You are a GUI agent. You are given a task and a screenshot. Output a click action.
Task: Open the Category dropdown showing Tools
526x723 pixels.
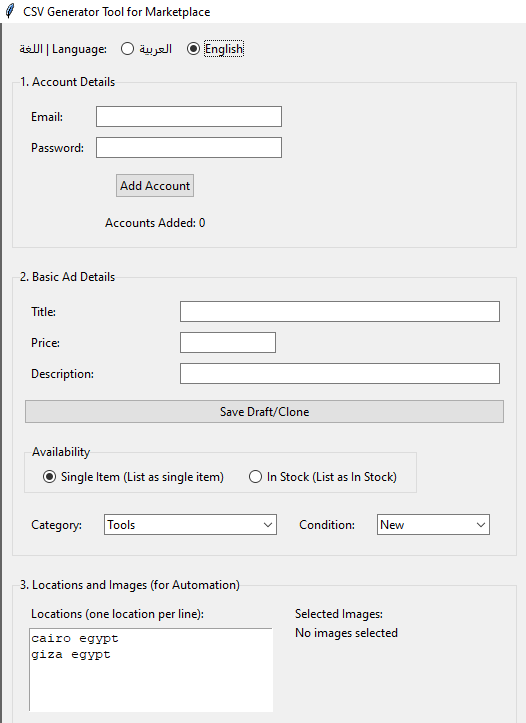pos(190,525)
